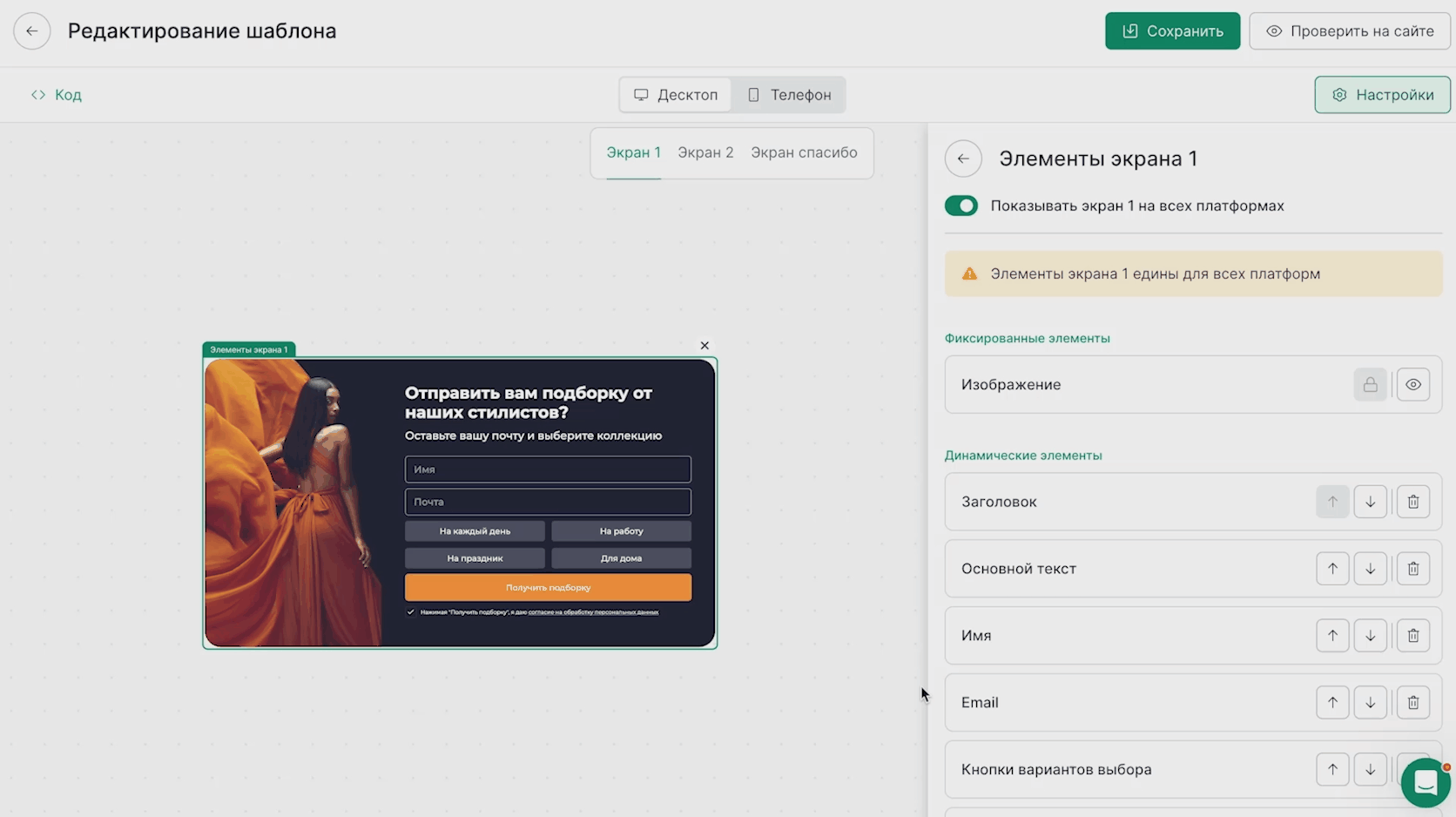Move Заголовок element up

(1332, 502)
